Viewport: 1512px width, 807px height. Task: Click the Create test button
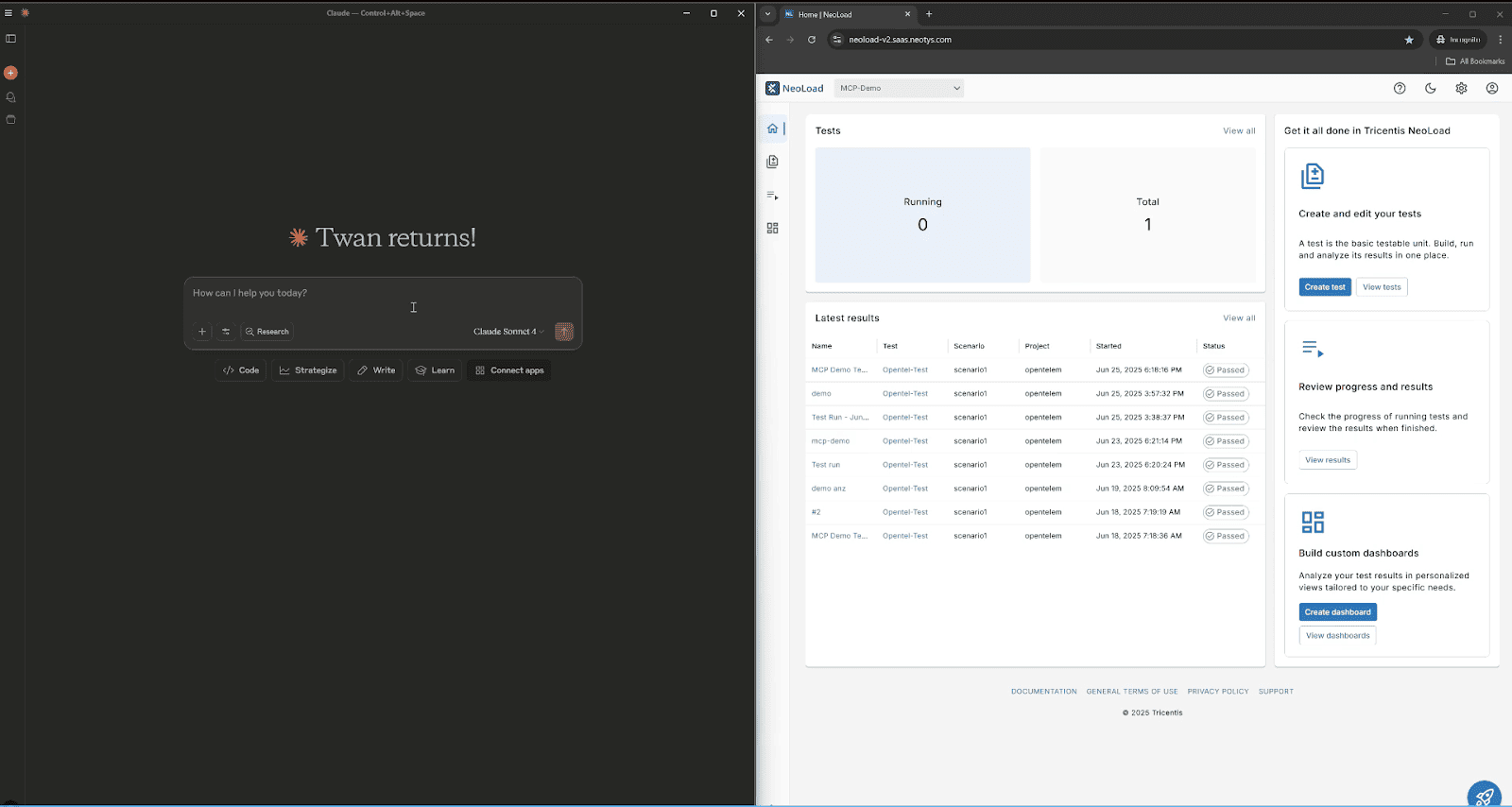tap(1325, 287)
